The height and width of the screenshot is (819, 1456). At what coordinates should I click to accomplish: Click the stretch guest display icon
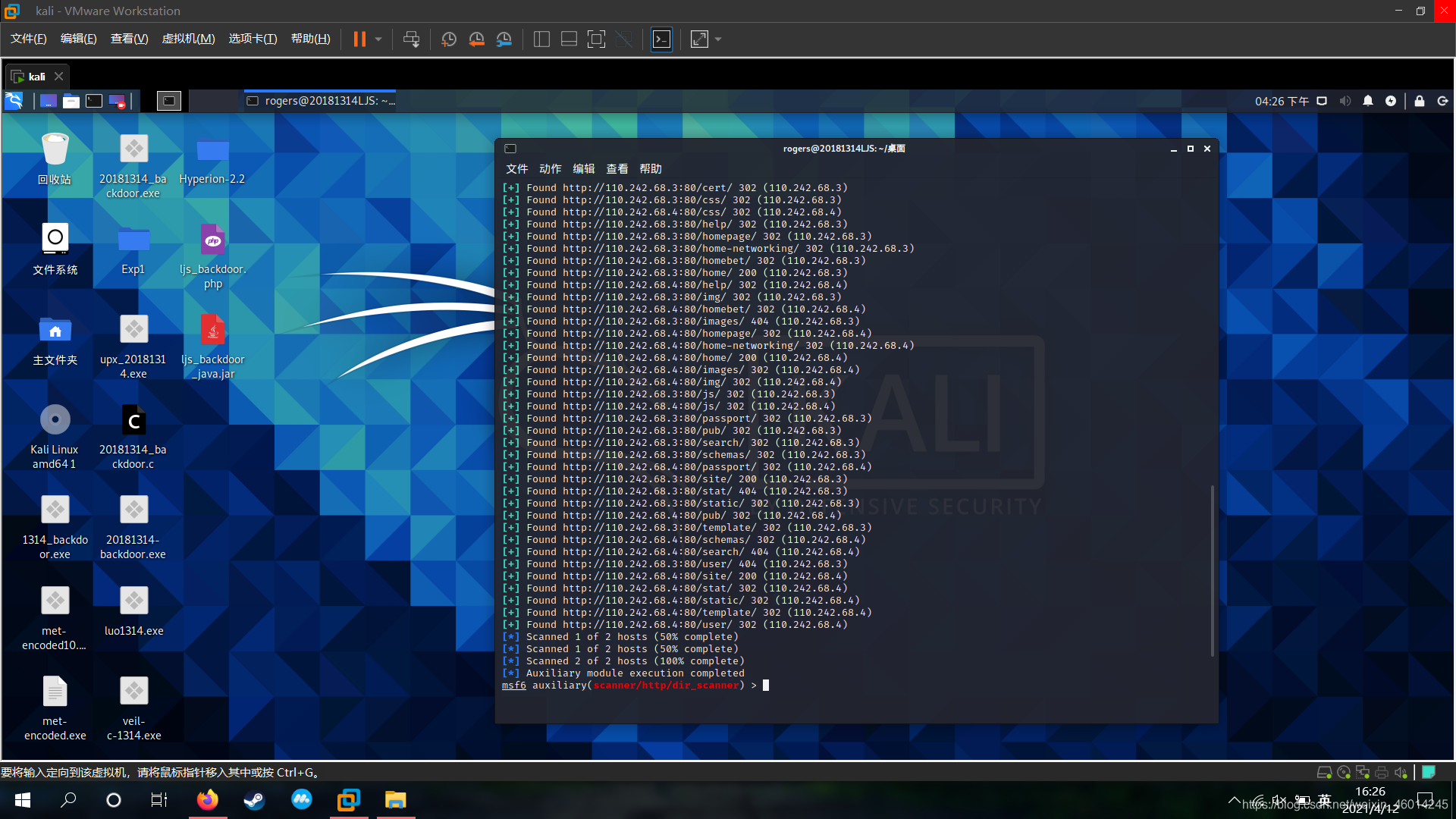pos(699,39)
